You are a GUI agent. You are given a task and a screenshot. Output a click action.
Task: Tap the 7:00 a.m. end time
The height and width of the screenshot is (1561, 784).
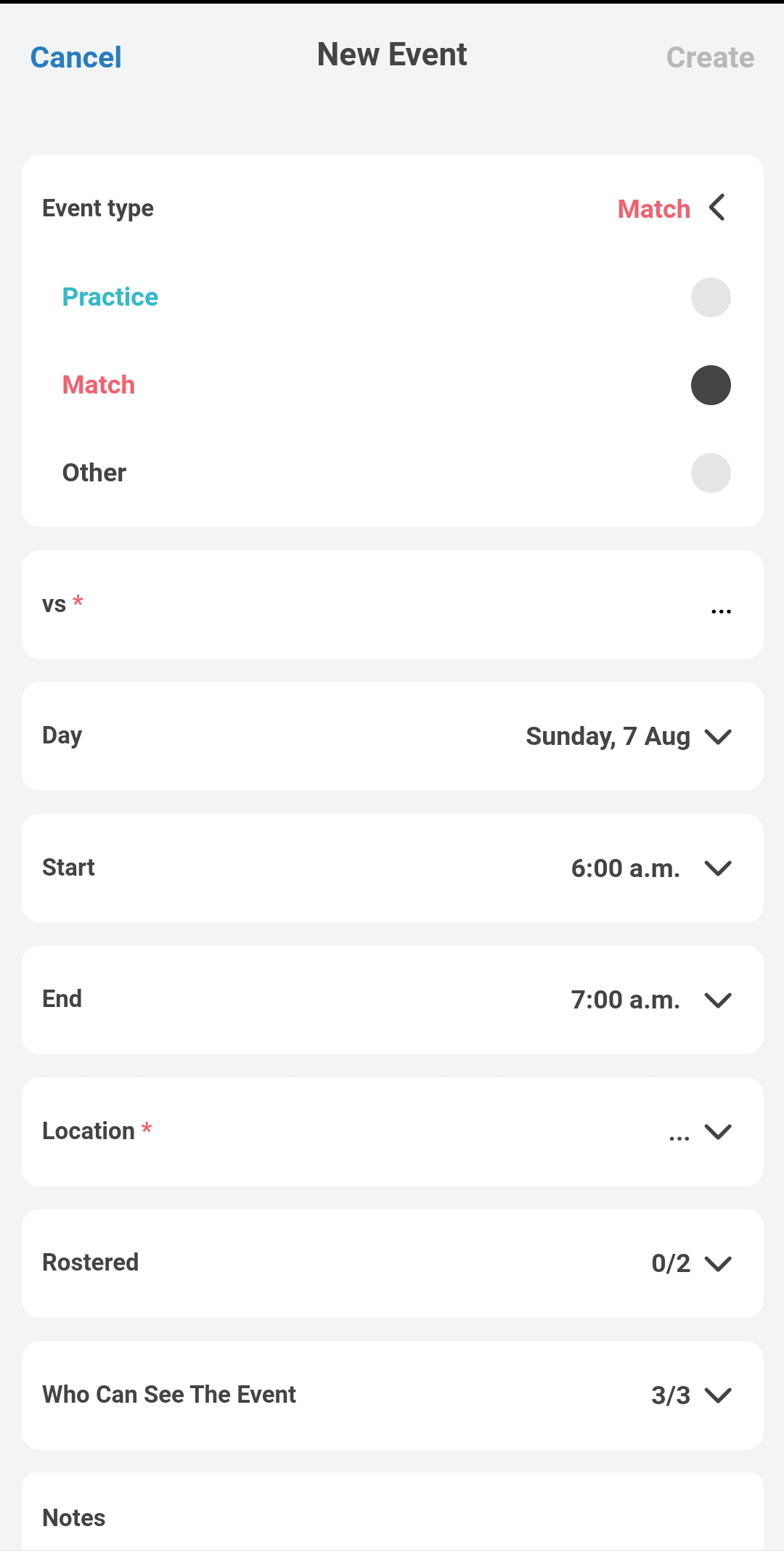pos(625,1000)
